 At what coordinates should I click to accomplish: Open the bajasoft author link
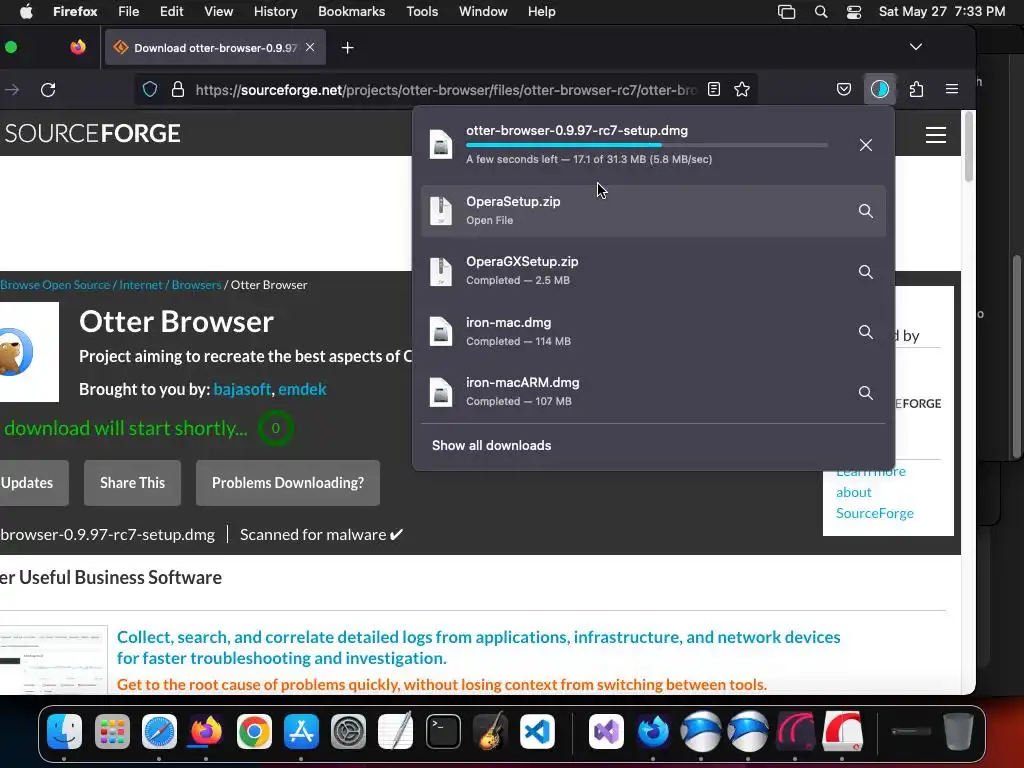coord(242,389)
